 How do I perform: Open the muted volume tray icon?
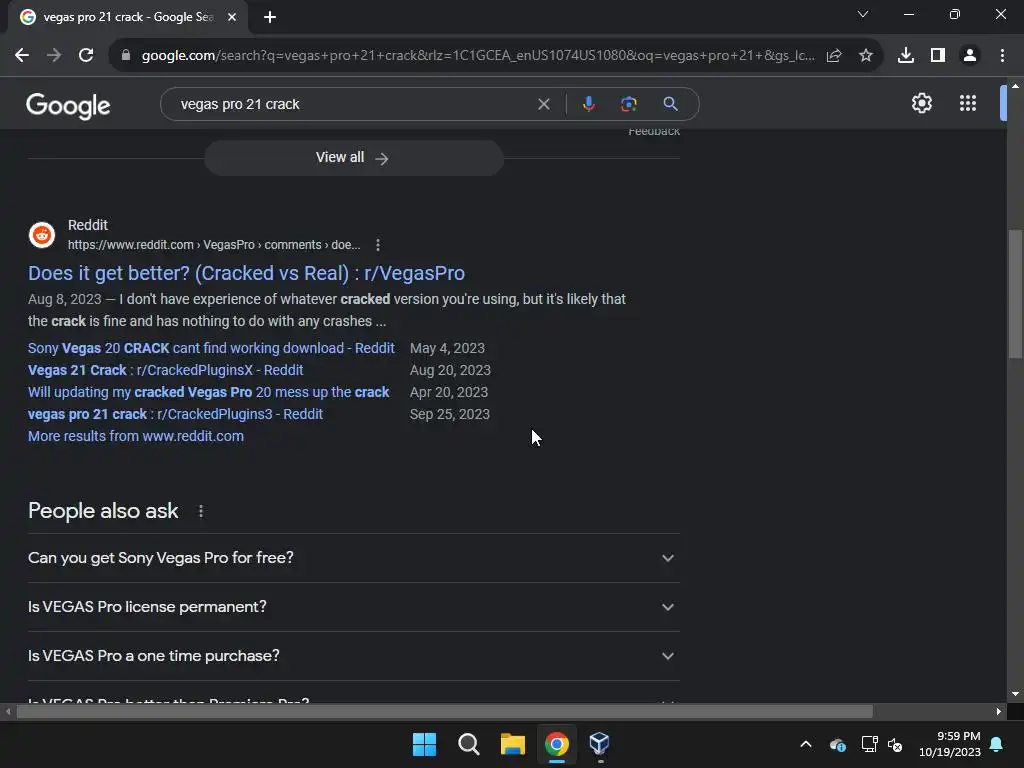[895, 744]
